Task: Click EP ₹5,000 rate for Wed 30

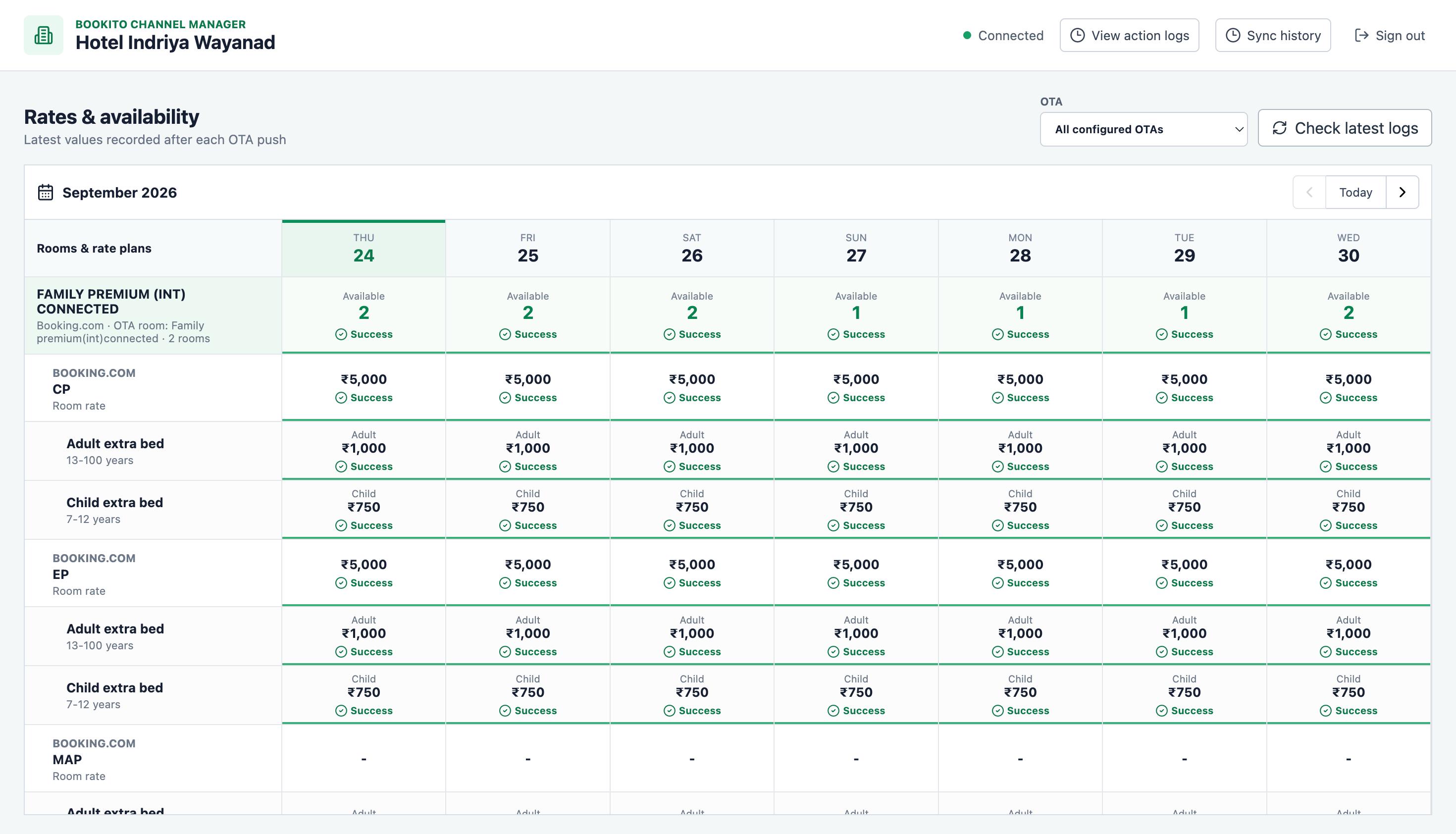Action: click(x=1349, y=564)
